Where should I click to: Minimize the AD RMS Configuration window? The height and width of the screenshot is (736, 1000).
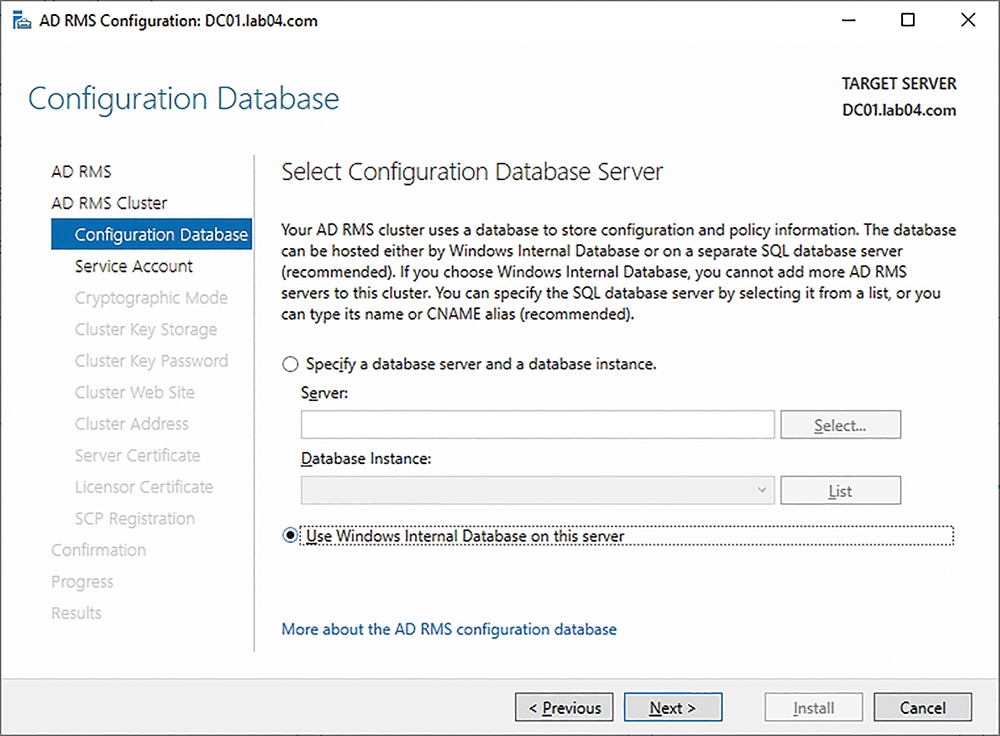click(x=849, y=20)
